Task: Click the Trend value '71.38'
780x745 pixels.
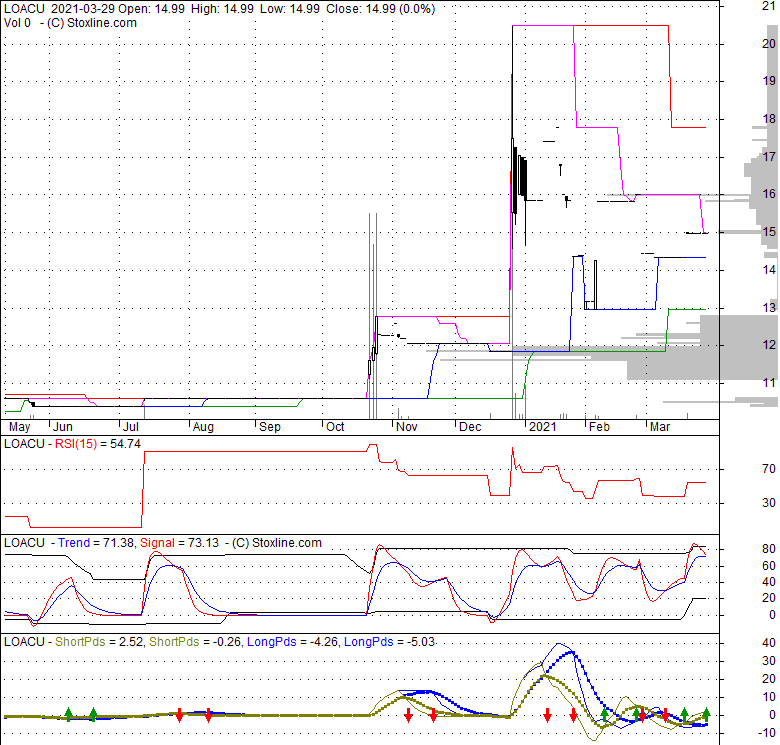Action: (x=118, y=543)
